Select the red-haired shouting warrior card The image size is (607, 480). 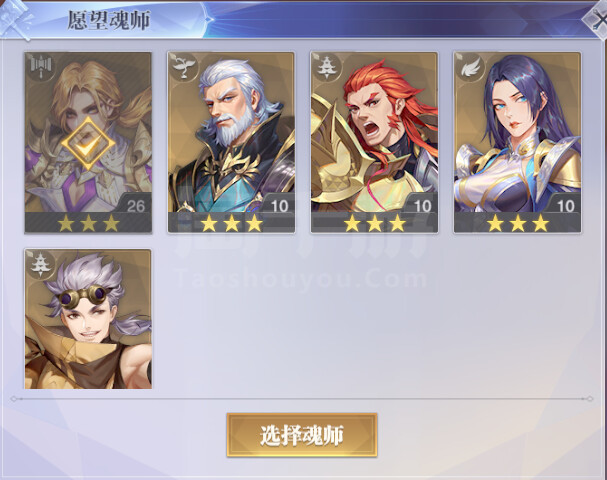click(x=374, y=142)
